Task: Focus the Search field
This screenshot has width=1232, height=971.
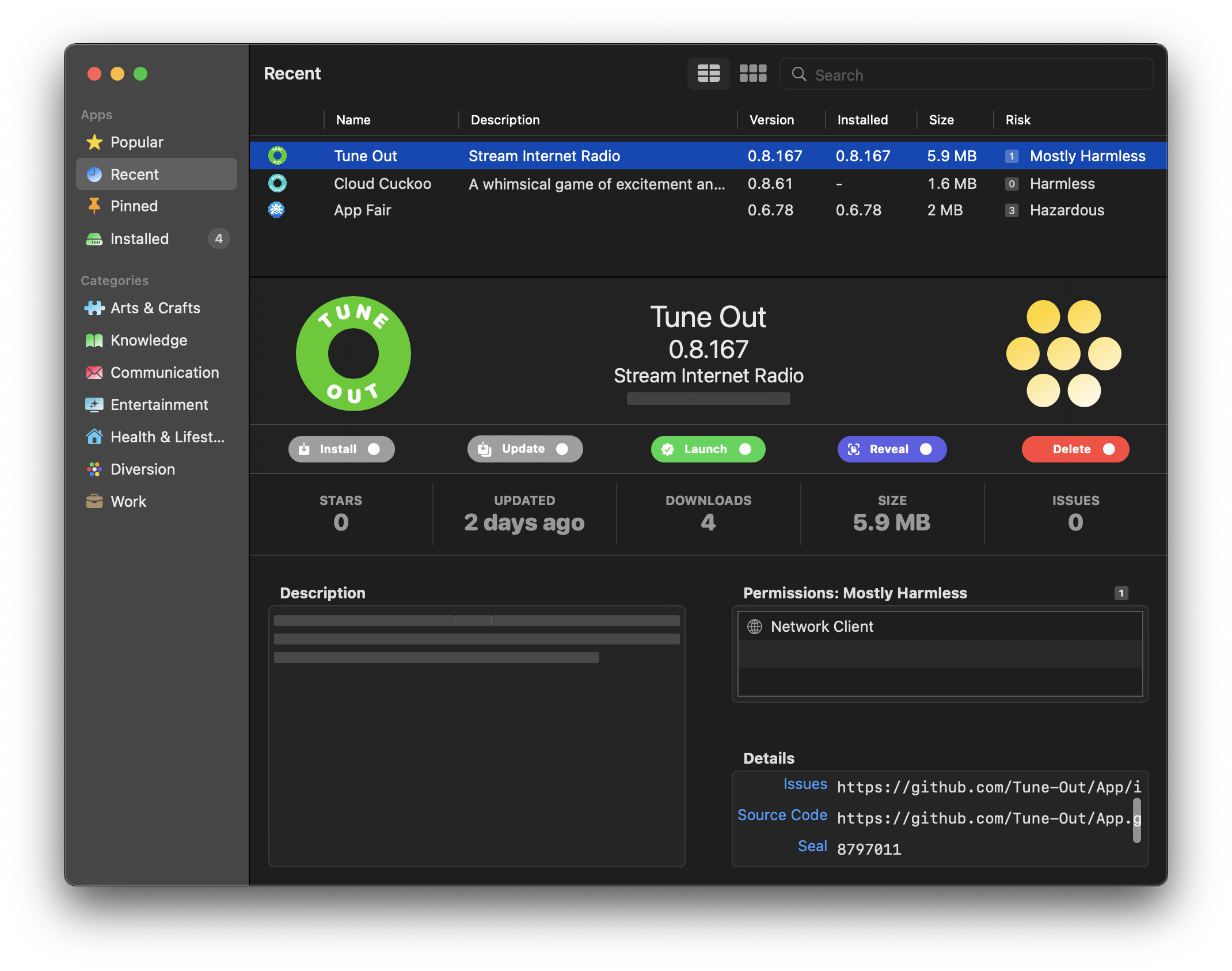Action: [966, 74]
